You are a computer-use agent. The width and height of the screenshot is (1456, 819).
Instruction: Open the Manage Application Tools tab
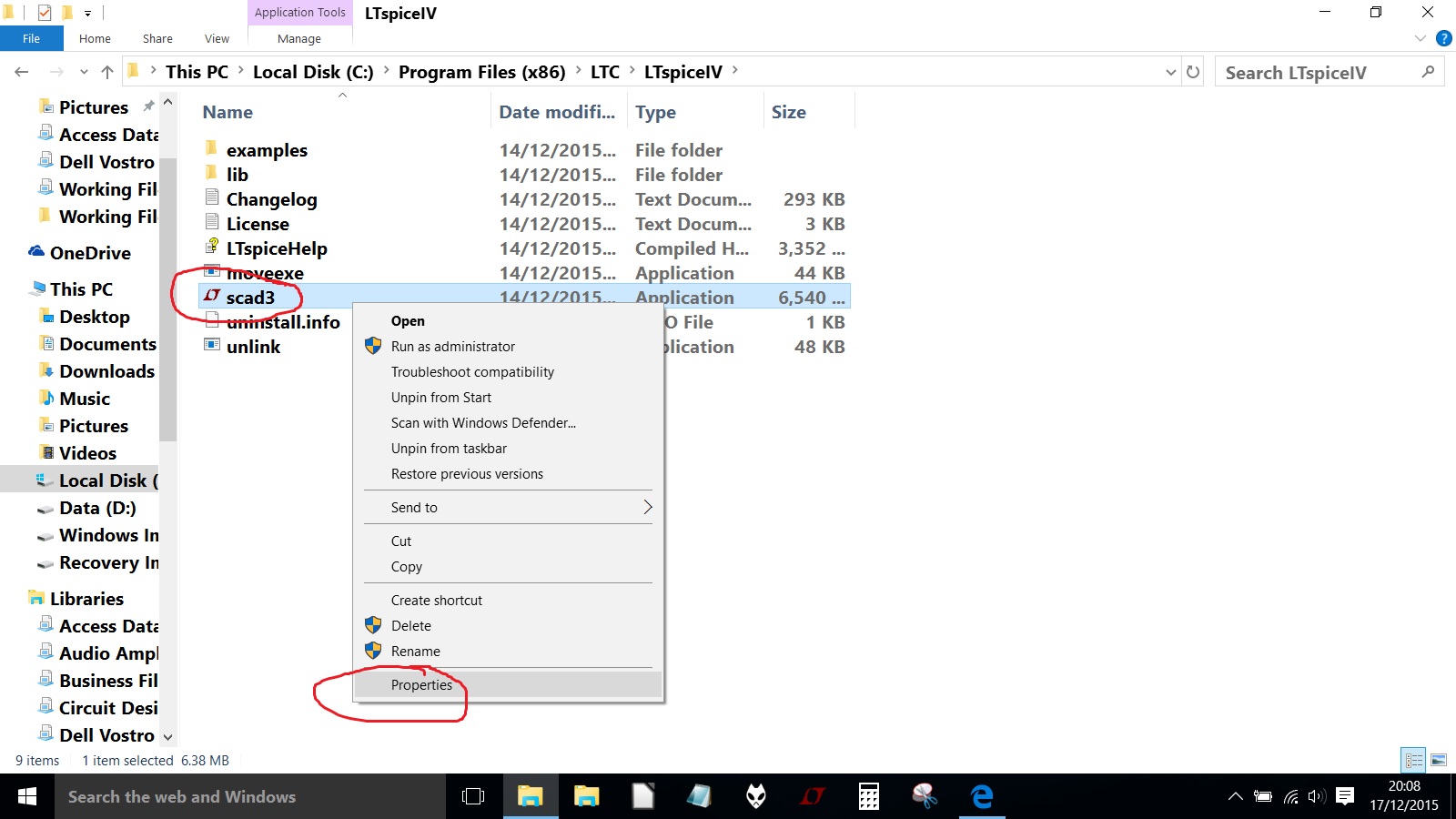pyautogui.click(x=299, y=38)
